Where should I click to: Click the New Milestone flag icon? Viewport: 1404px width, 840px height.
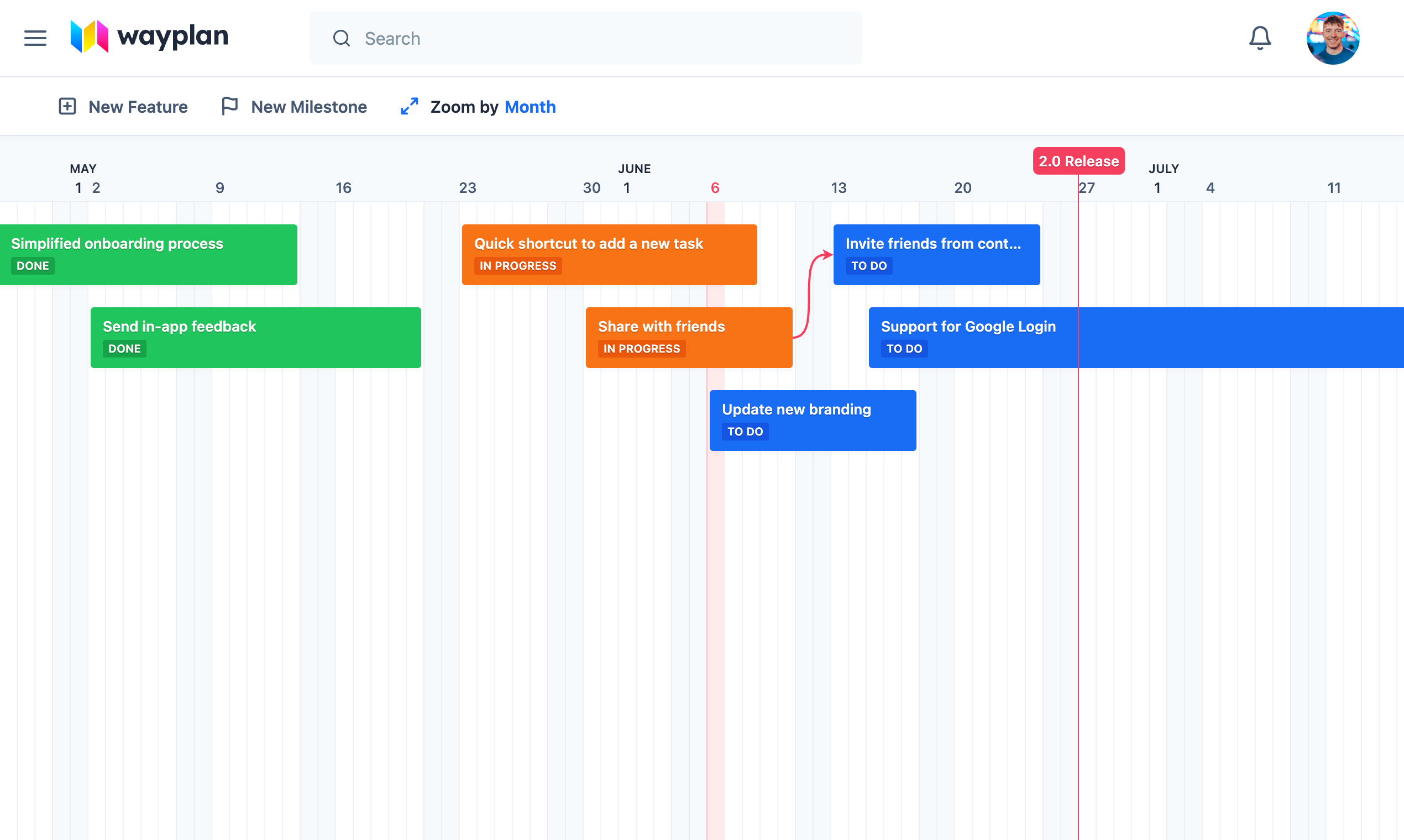[229, 107]
